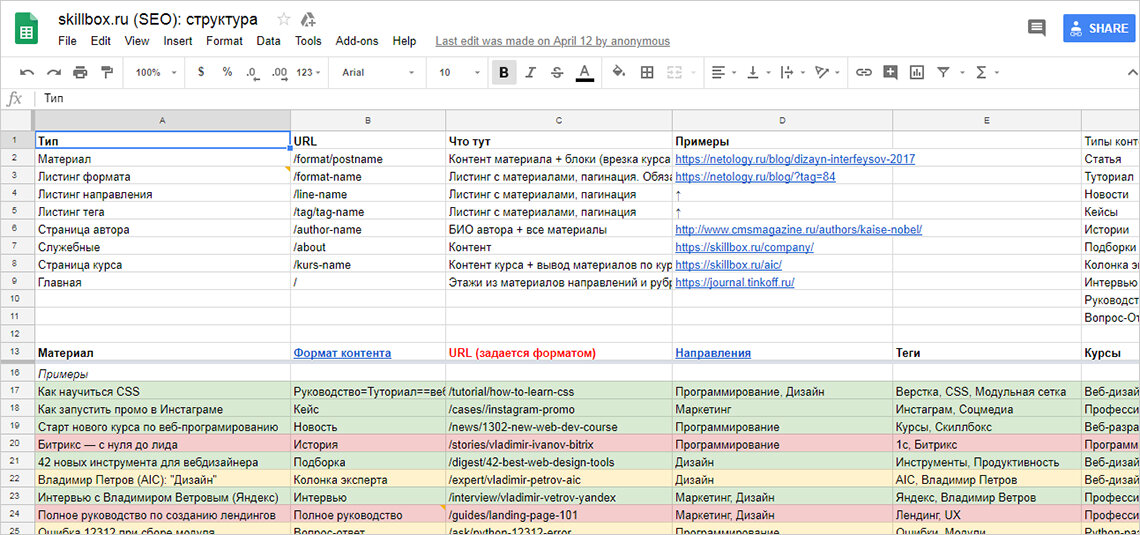Open the text rotation dropdown
The width and height of the screenshot is (1140, 535).
(x=827, y=73)
